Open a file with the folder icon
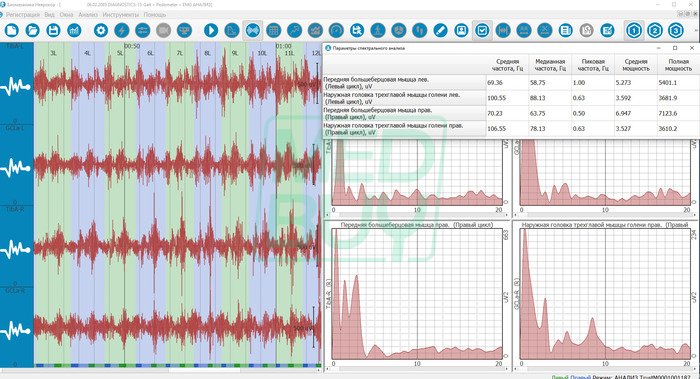The width and height of the screenshot is (700, 379). [32, 30]
